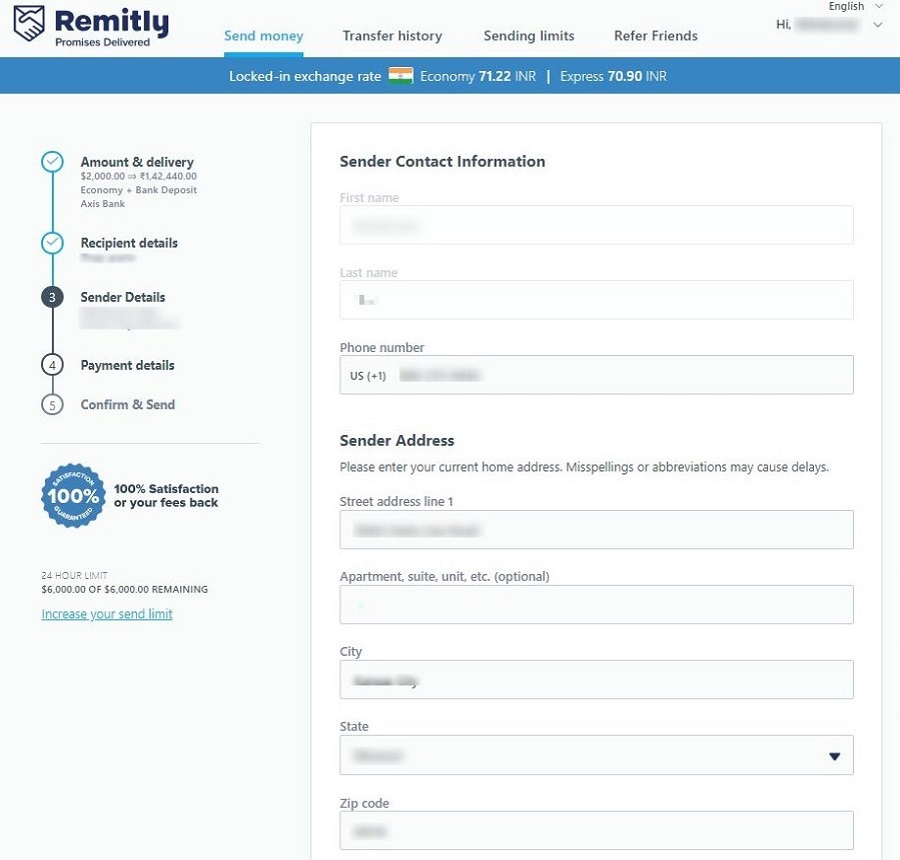The height and width of the screenshot is (860, 900).
Task: Focus the Street address line 1 field
Action: (596, 530)
